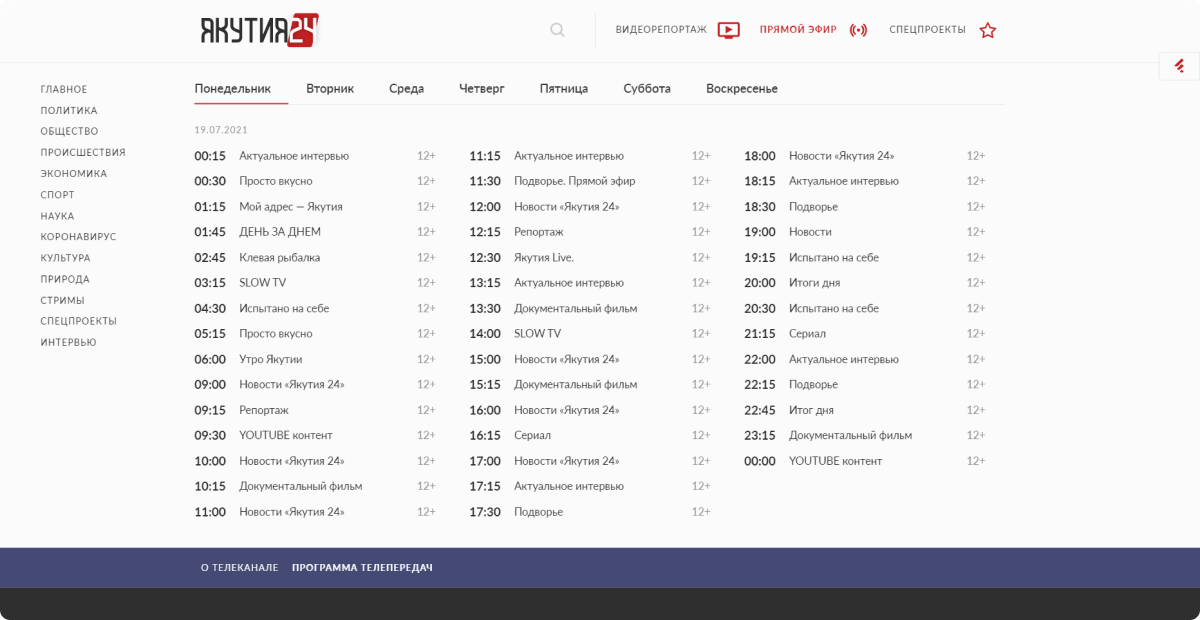Image resolution: width=1200 pixels, height=620 pixels.
Task: Open ИНТЕРВЬЮ section in sidebar
Action: tap(69, 342)
